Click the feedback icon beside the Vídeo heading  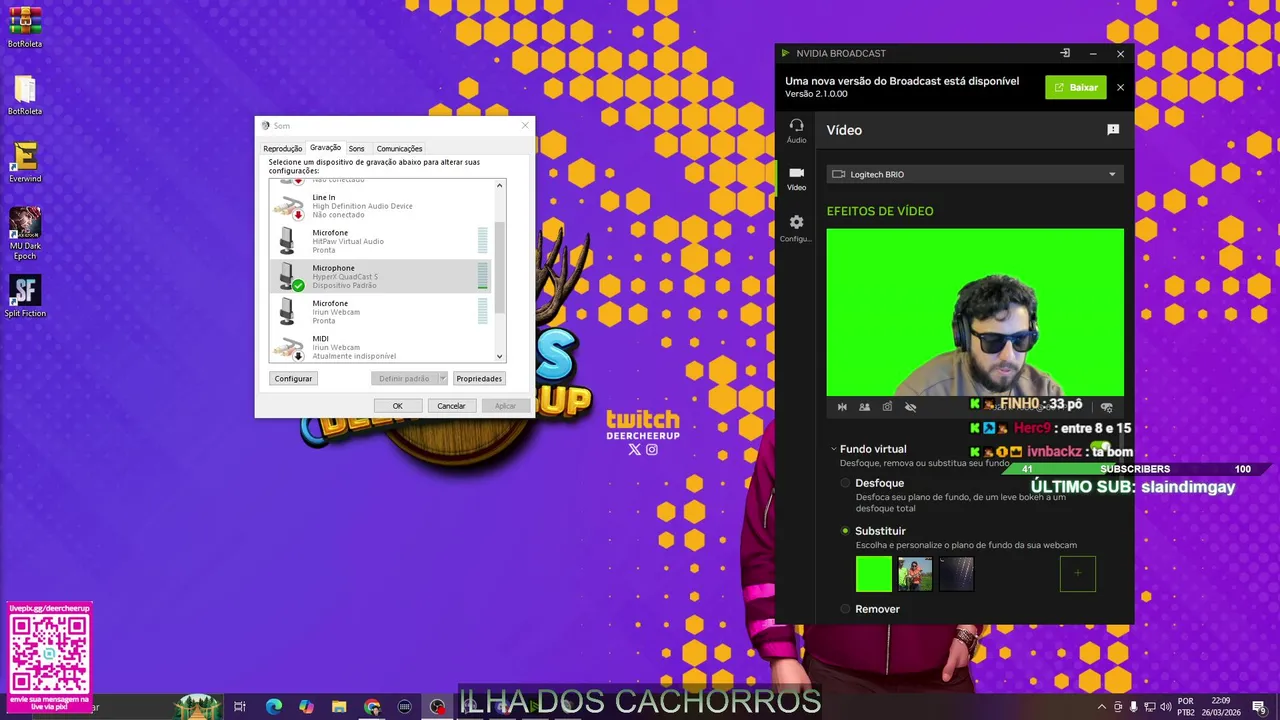[1113, 130]
